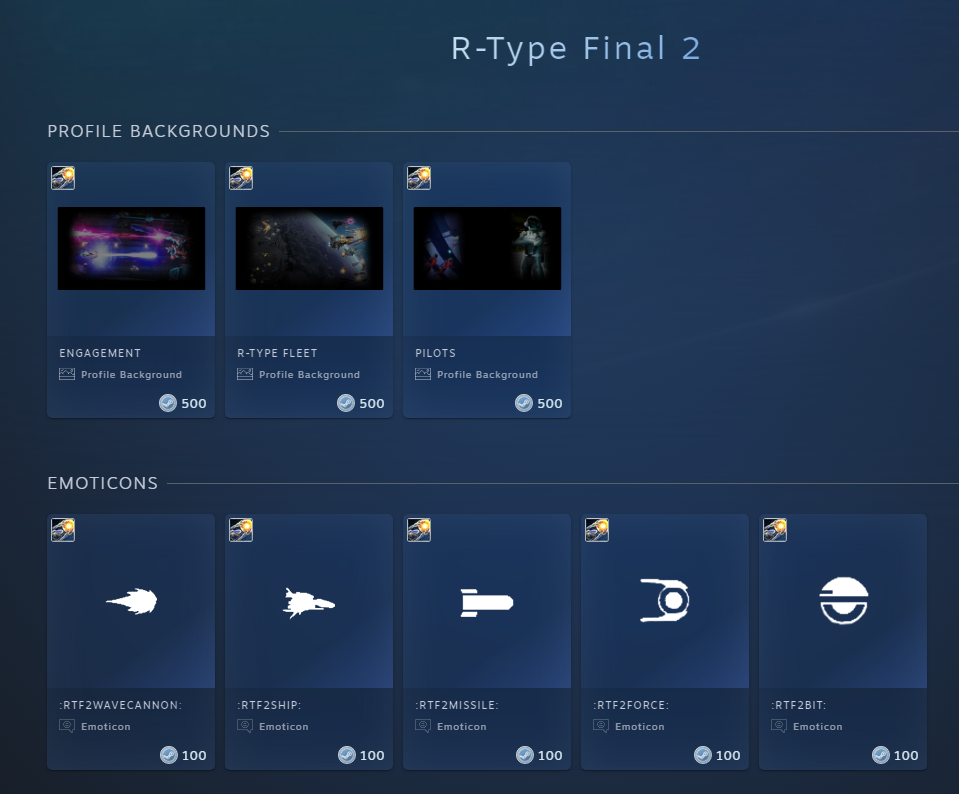The width and height of the screenshot is (959, 794).
Task: Click the missile emoticon icon
Action: point(487,602)
